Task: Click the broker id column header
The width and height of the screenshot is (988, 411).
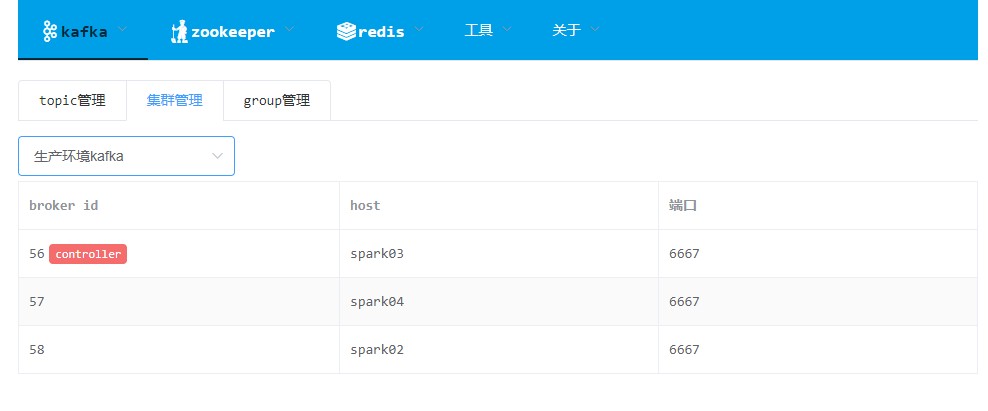Action: pyautogui.click(x=64, y=206)
